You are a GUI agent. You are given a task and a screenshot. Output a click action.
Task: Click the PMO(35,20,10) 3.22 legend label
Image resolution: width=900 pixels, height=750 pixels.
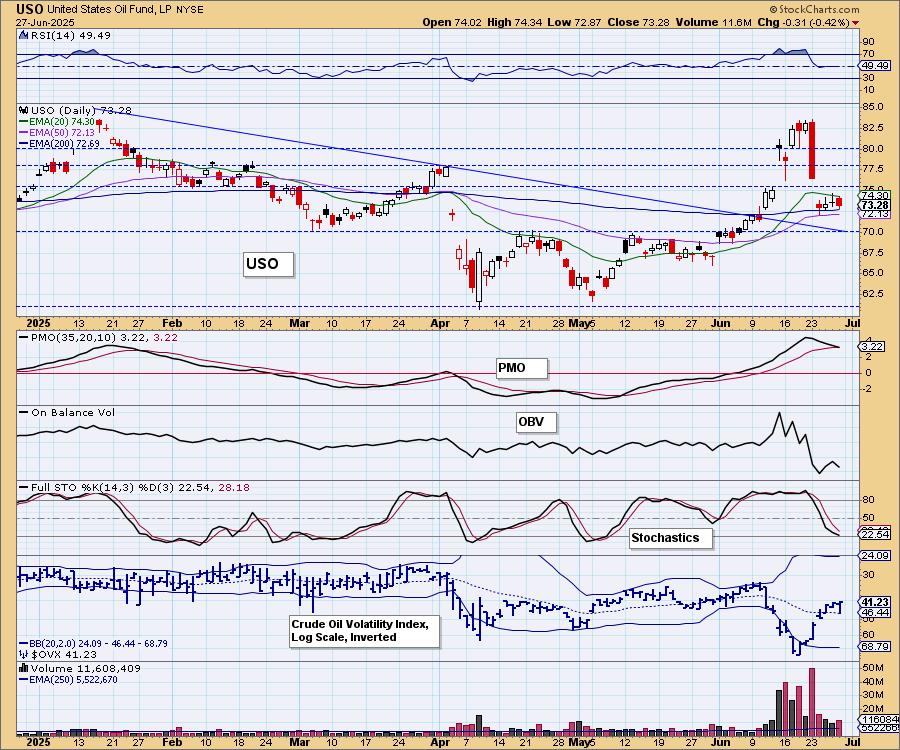(x=90, y=337)
